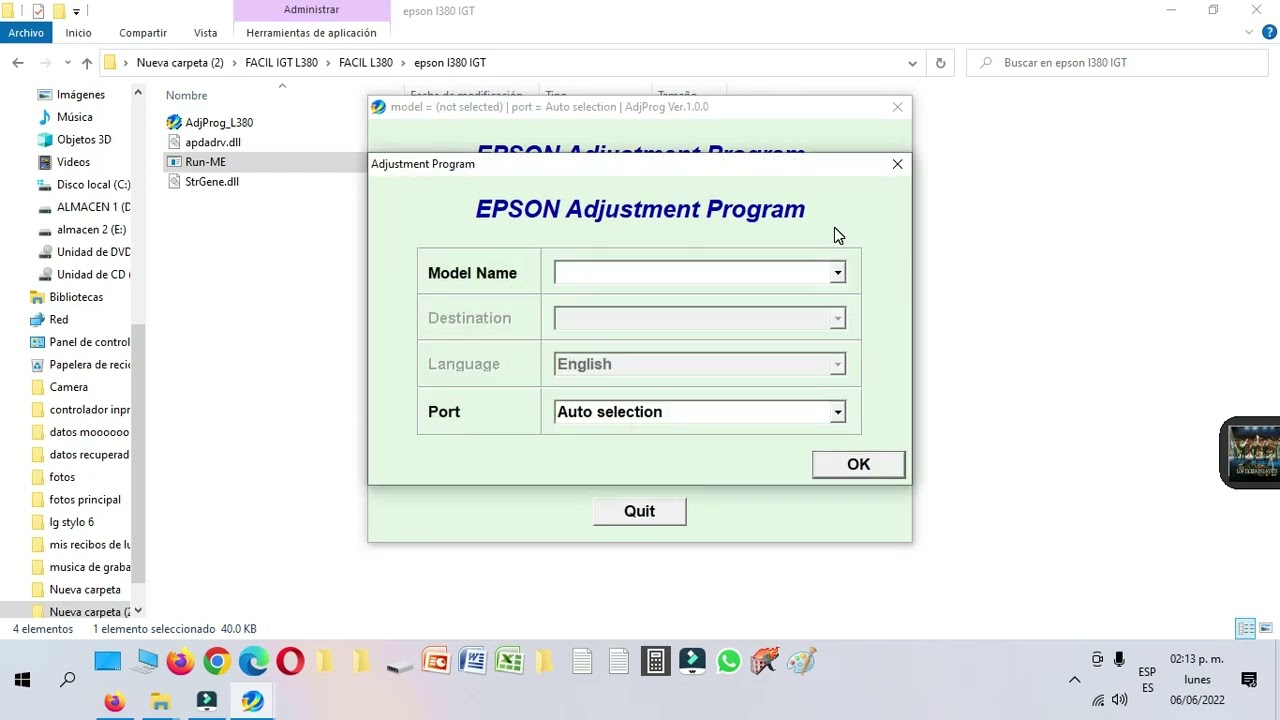The height and width of the screenshot is (720, 1280).
Task: Switch to the Inicio ribbon tab
Action: (78, 33)
